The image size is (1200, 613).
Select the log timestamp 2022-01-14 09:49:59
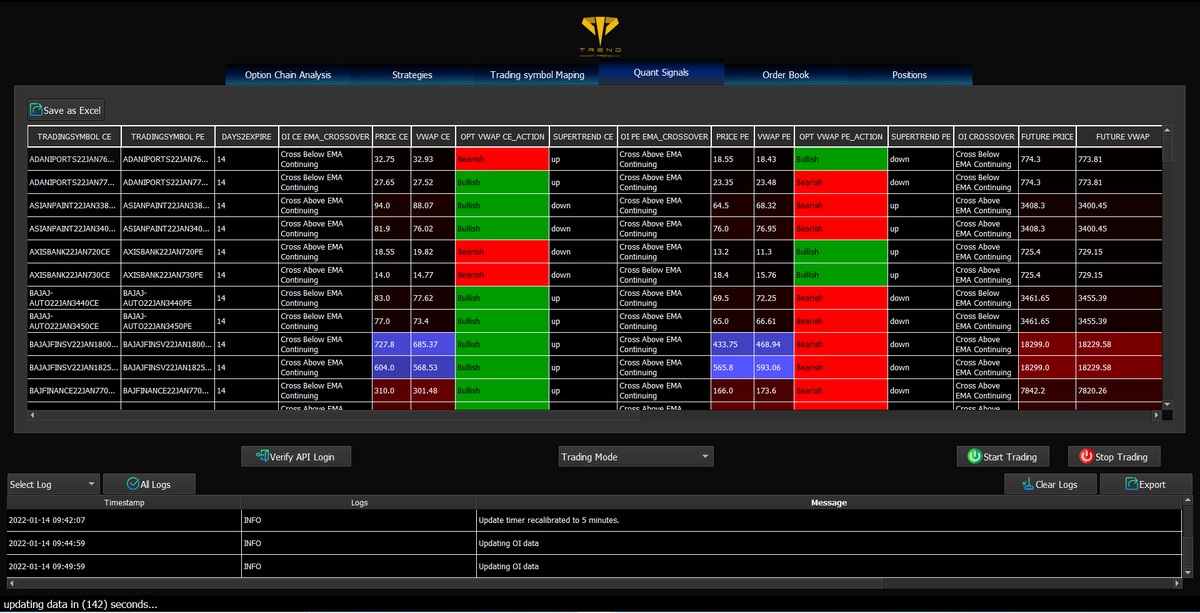pos(124,566)
